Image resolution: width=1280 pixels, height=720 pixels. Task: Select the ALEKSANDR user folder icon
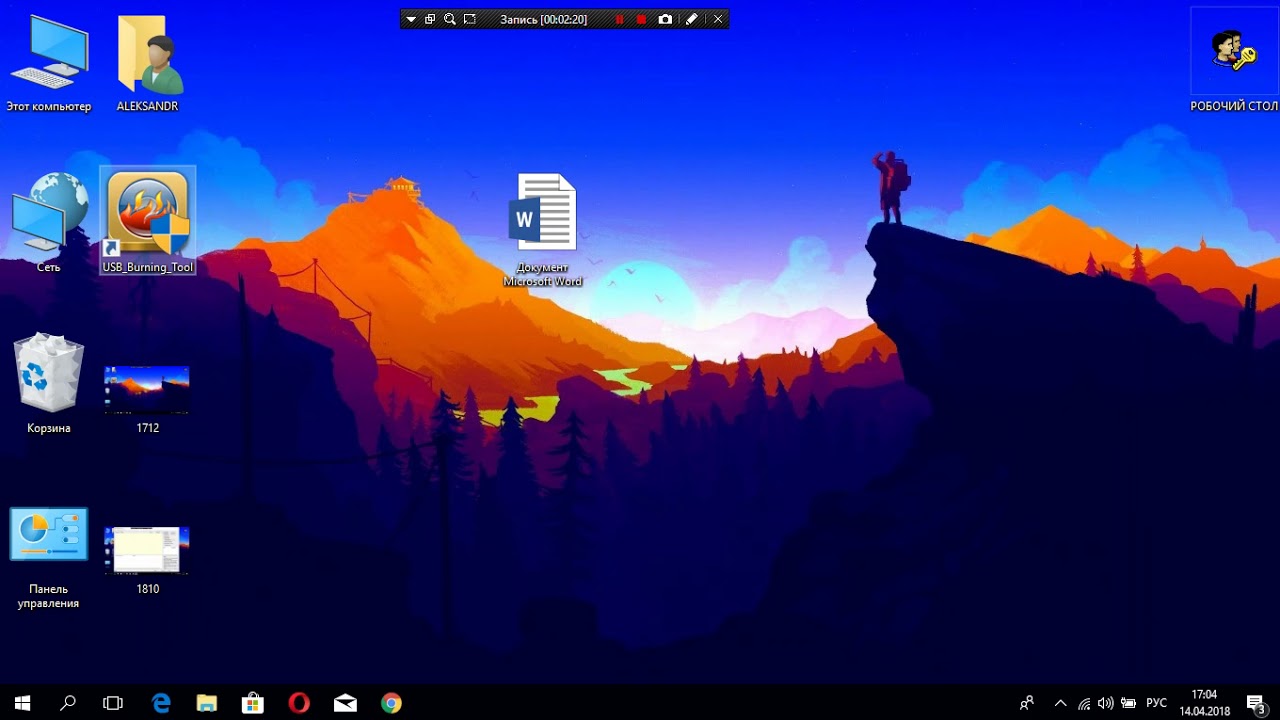tap(148, 64)
